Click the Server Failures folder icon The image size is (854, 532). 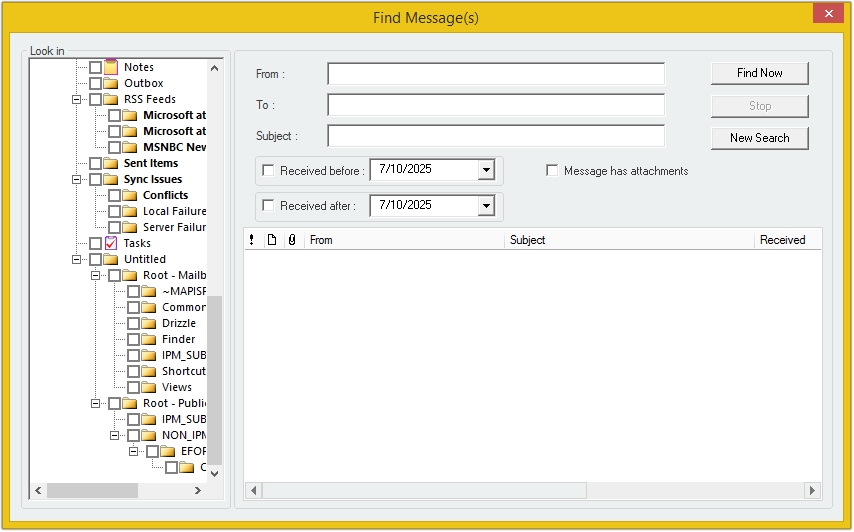tap(130, 227)
